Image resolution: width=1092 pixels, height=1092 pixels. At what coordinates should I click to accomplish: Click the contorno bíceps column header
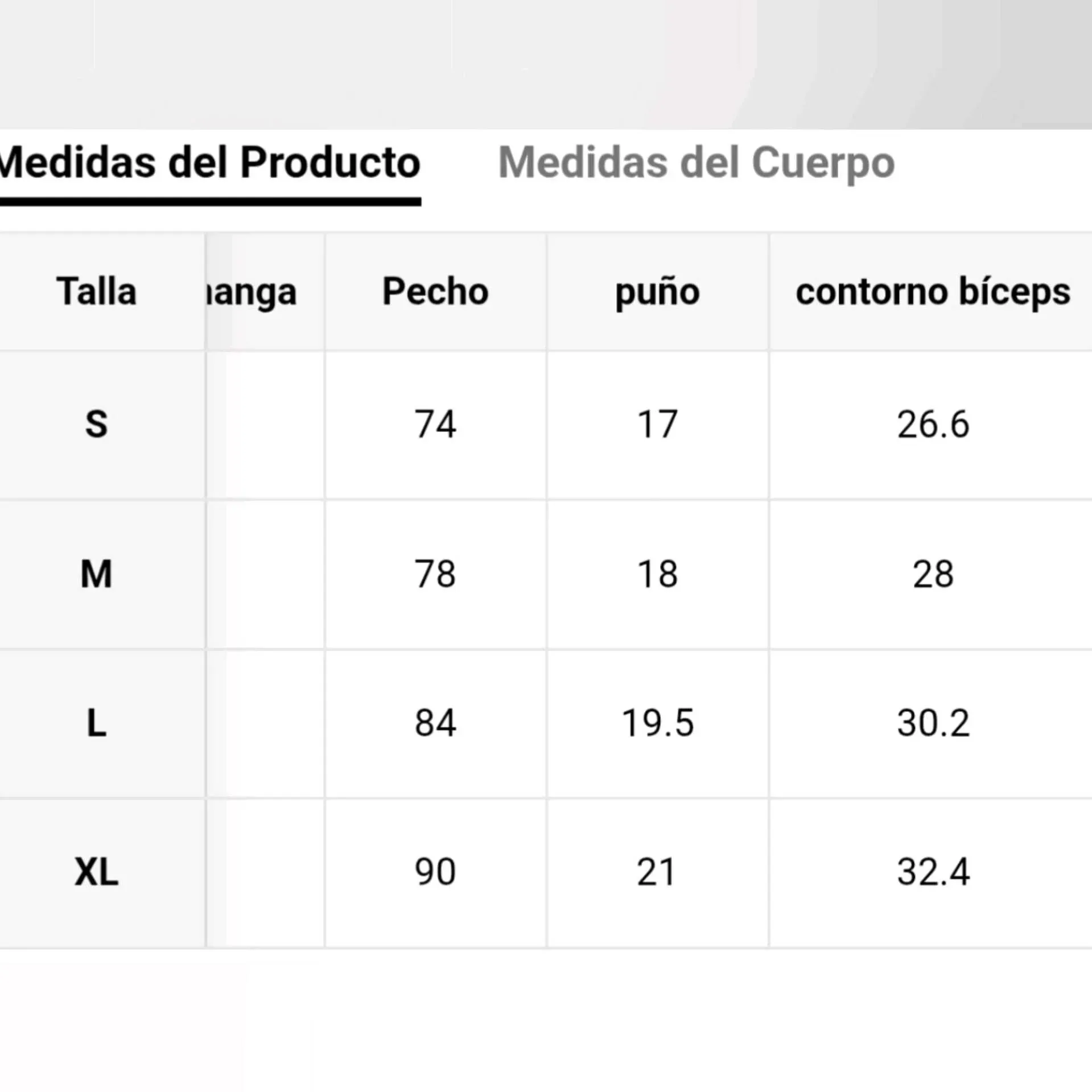(x=933, y=291)
